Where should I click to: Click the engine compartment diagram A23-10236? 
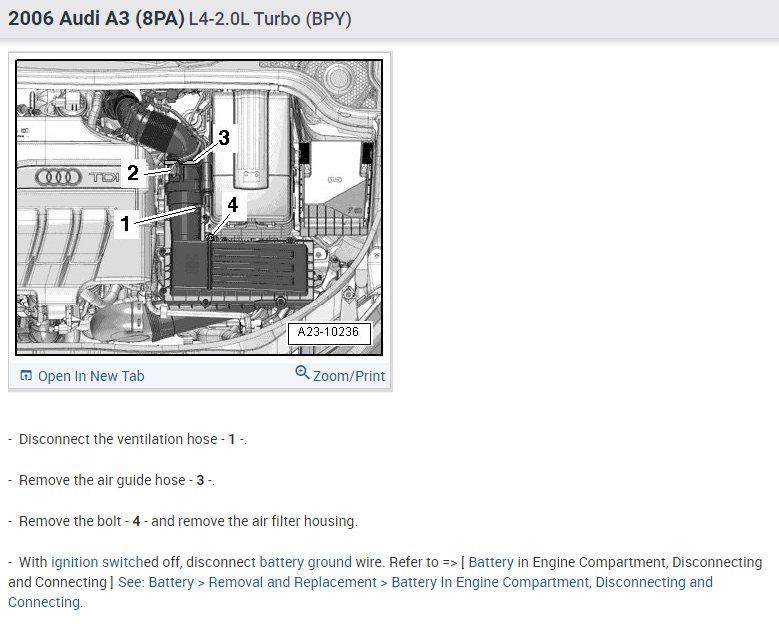(x=199, y=208)
